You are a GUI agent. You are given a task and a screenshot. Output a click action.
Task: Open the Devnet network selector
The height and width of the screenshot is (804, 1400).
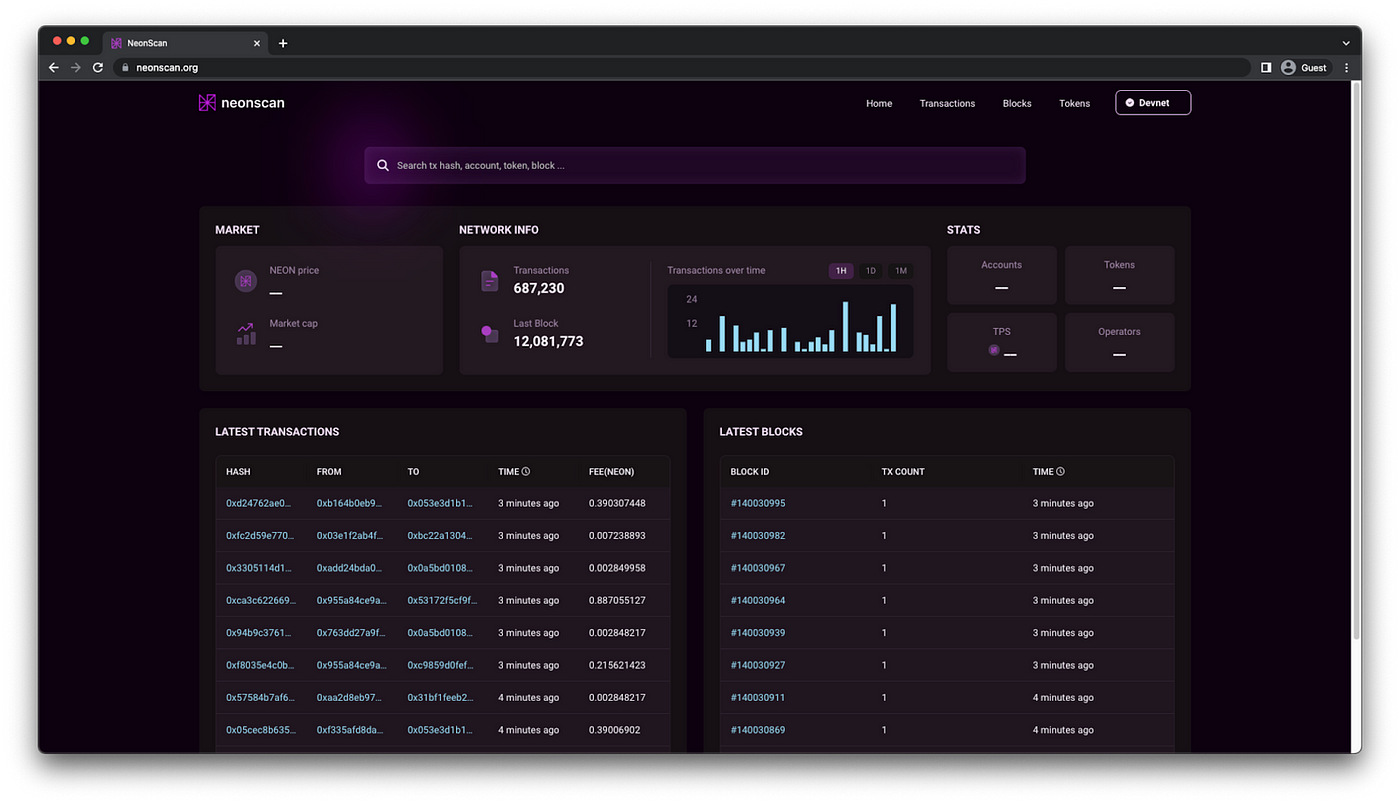pyautogui.click(x=1153, y=103)
